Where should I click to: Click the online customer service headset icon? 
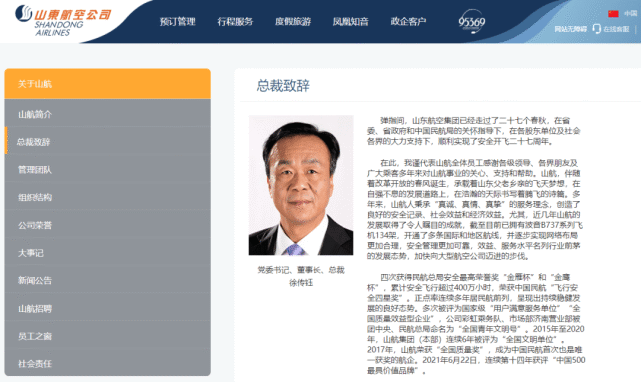pyautogui.click(x=596, y=29)
